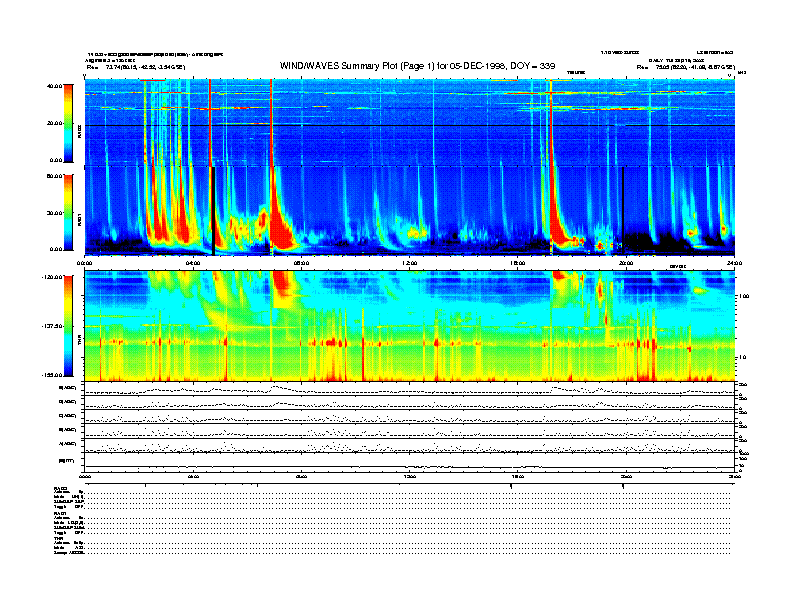Screen dimensions: 792x612
Task: Click the flat line trace in the lowest line-plot panel
Action: click(410, 467)
